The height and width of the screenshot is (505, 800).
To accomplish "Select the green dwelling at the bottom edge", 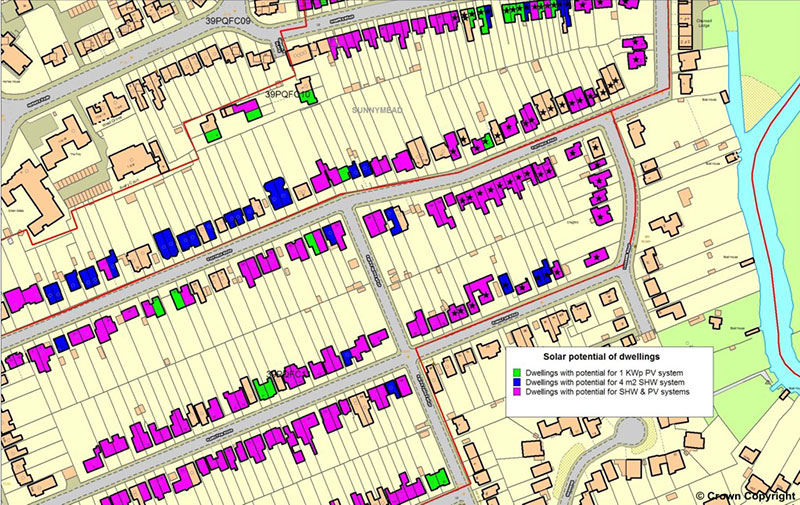I will [436, 481].
